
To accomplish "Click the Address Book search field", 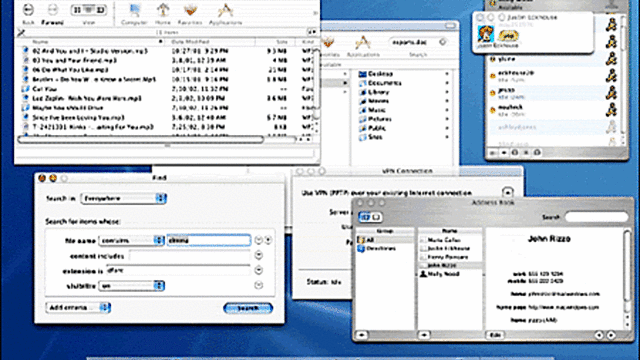I will [596, 217].
